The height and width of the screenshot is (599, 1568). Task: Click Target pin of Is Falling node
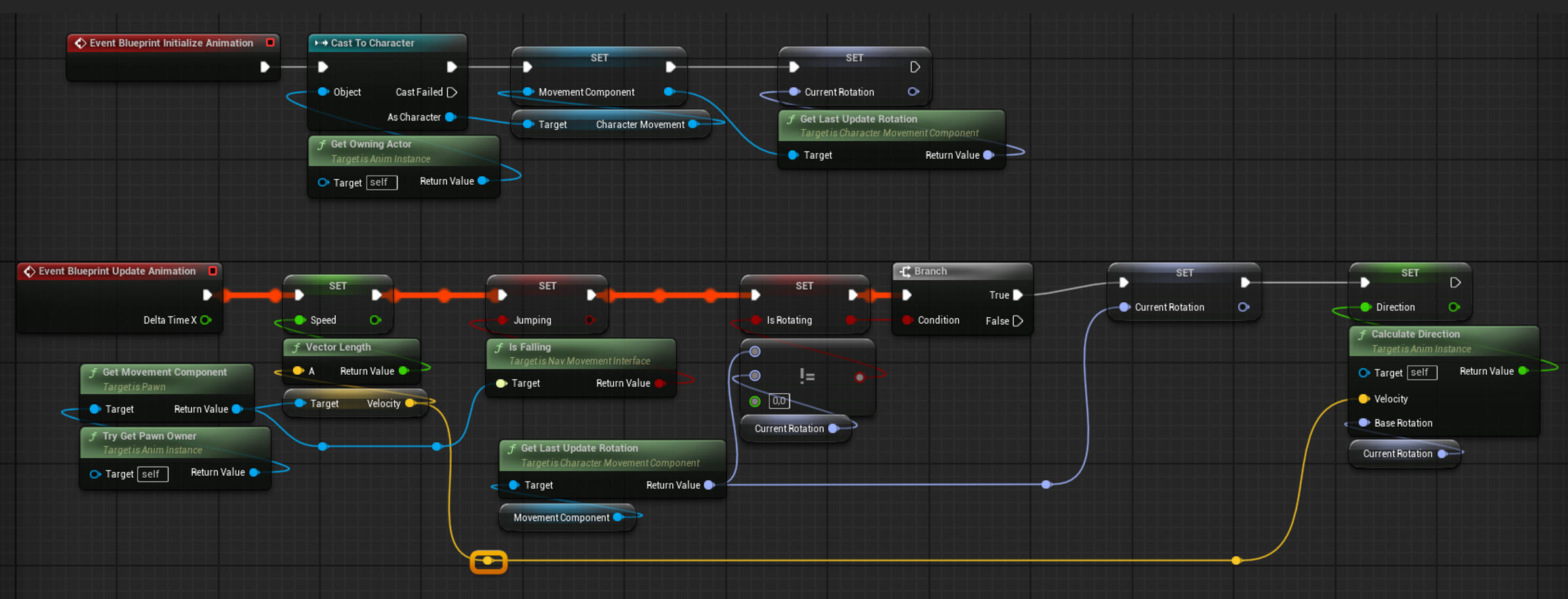(501, 383)
